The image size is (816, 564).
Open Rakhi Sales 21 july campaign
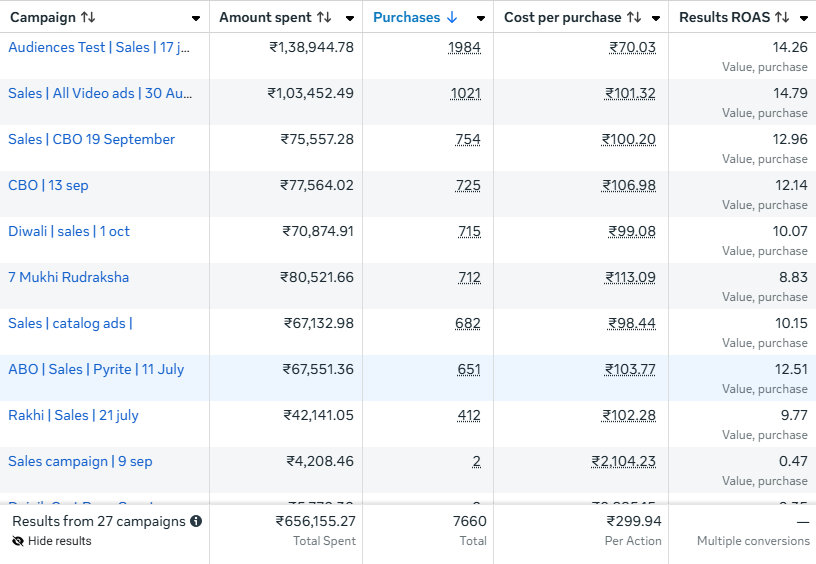(x=73, y=415)
